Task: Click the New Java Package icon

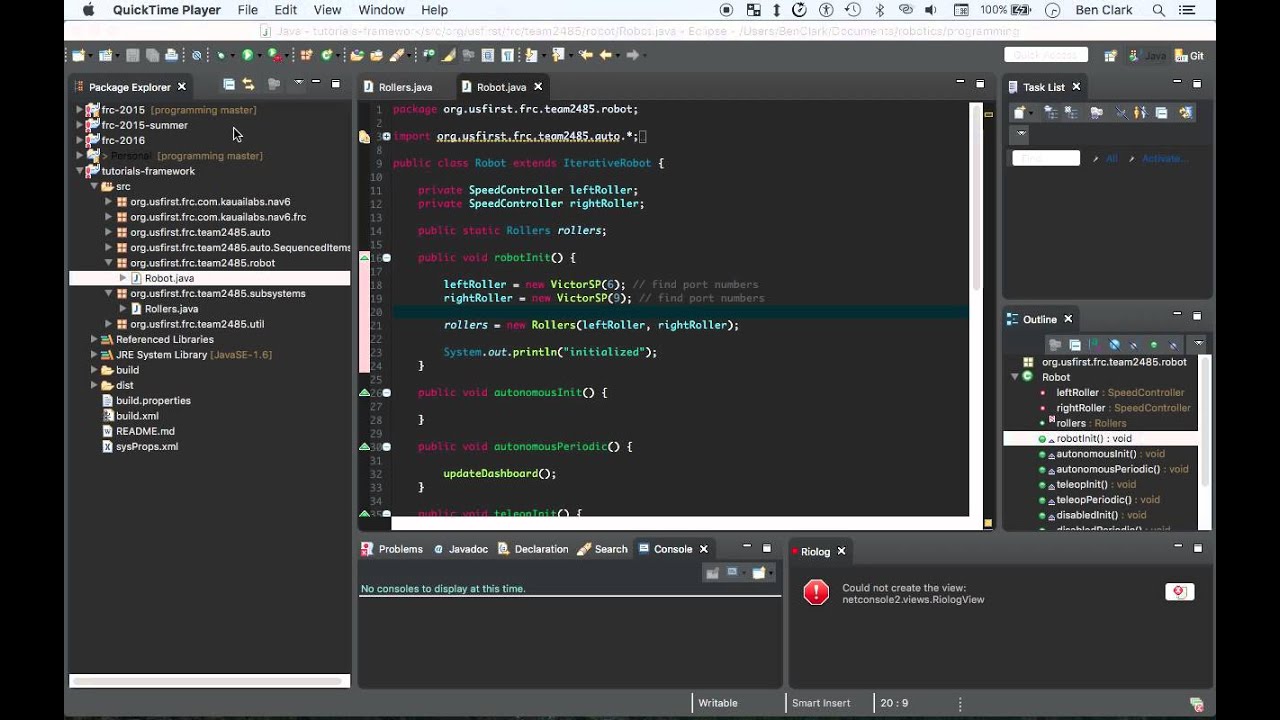Action: pyautogui.click(x=306, y=55)
